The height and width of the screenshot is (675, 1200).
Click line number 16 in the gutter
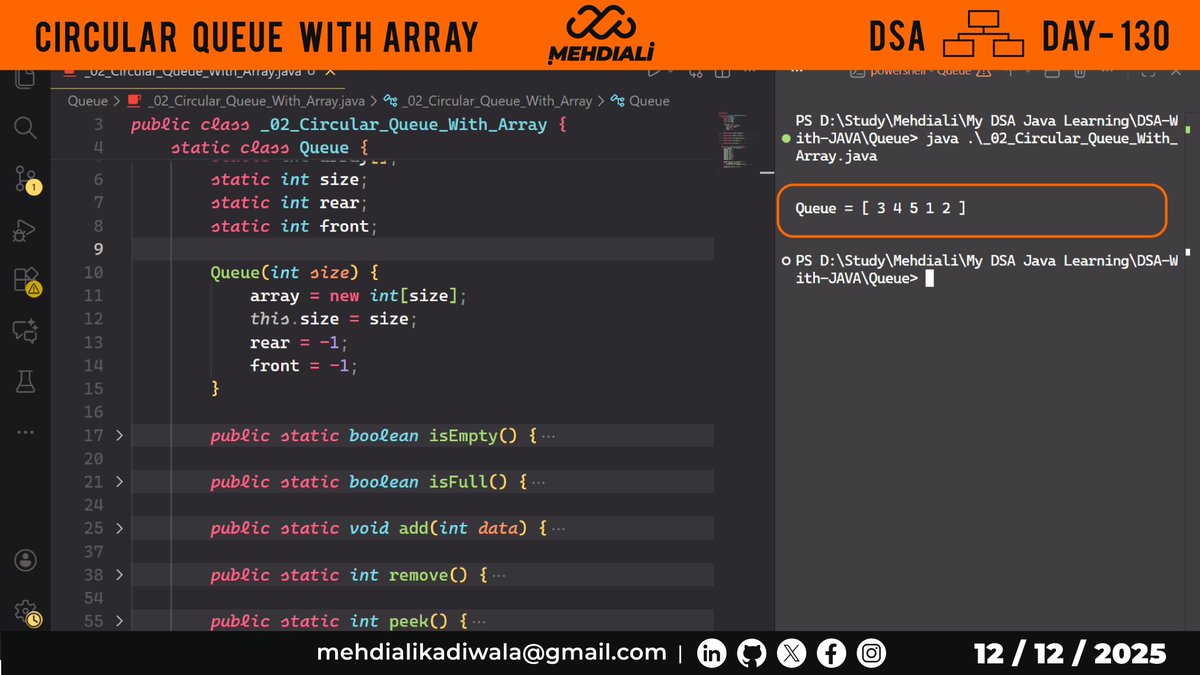point(93,412)
